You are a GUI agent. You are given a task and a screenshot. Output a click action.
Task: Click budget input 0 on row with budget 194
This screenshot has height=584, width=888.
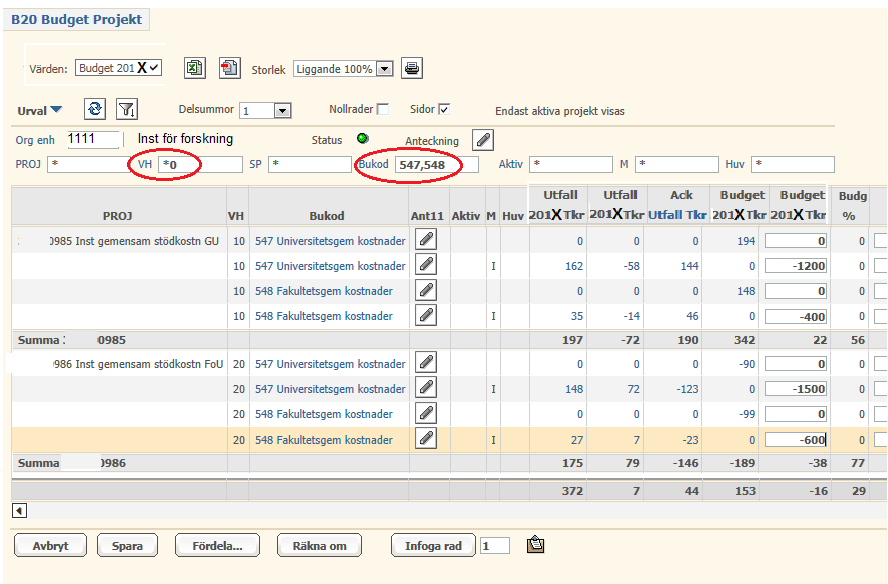click(x=796, y=241)
